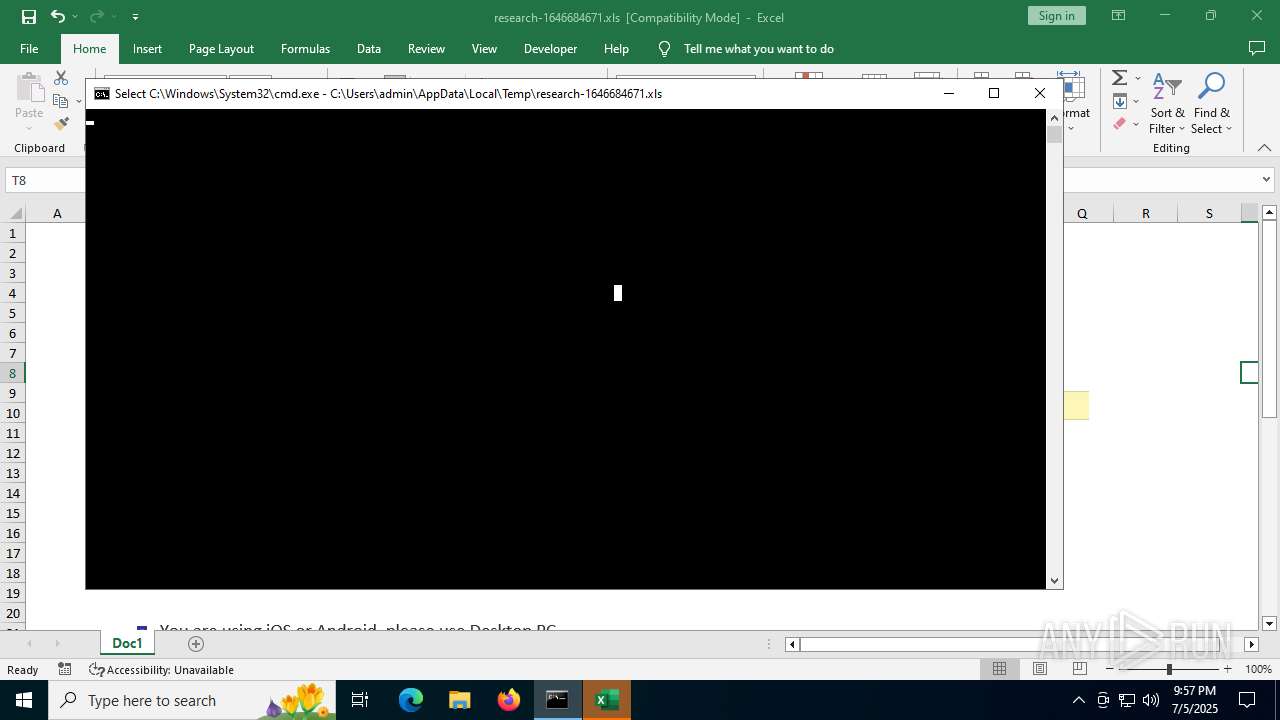Image resolution: width=1280 pixels, height=720 pixels.
Task: Click Tell me what you want to do
Action: tap(758, 48)
